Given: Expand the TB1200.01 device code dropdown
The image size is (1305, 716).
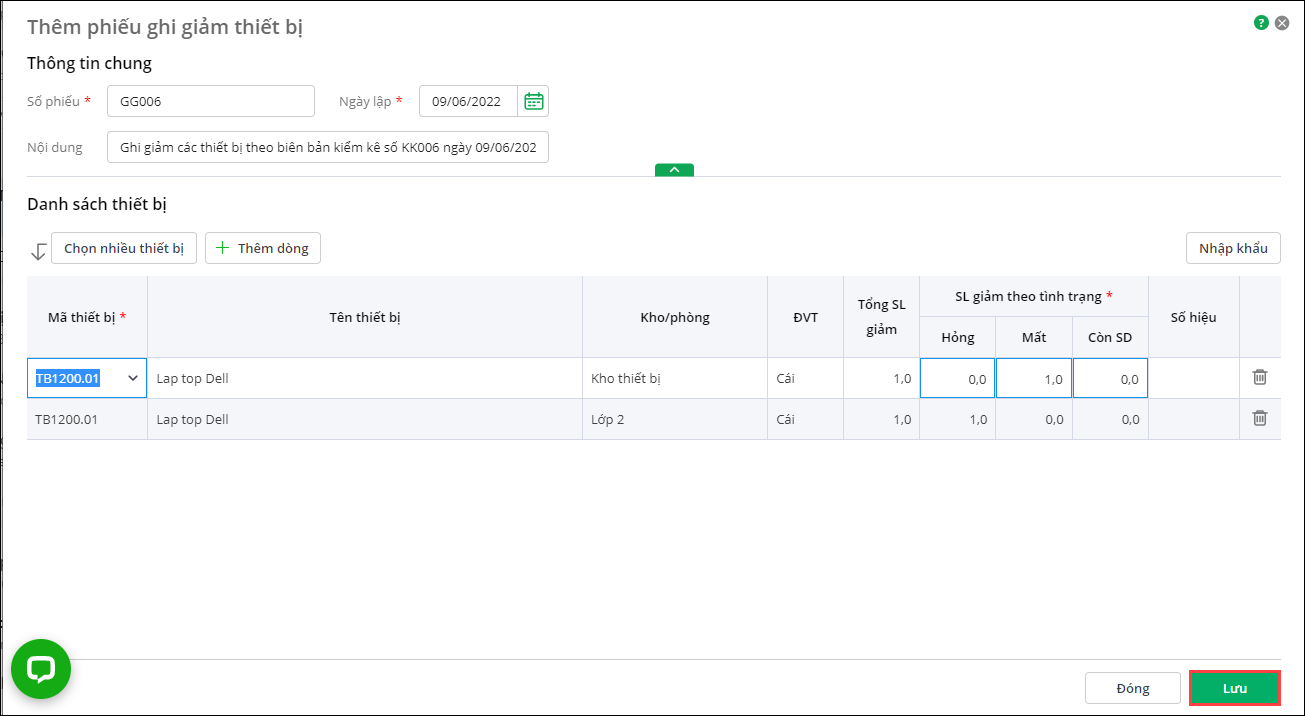Looking at the screenshot, I should pyautogui.click(x=132, y=379).
